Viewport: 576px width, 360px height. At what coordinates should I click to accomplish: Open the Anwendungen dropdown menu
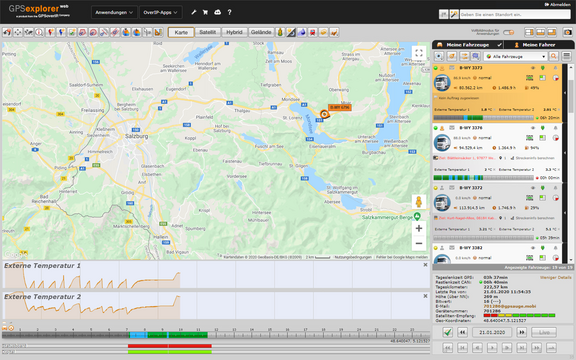[x=114, y=12]
